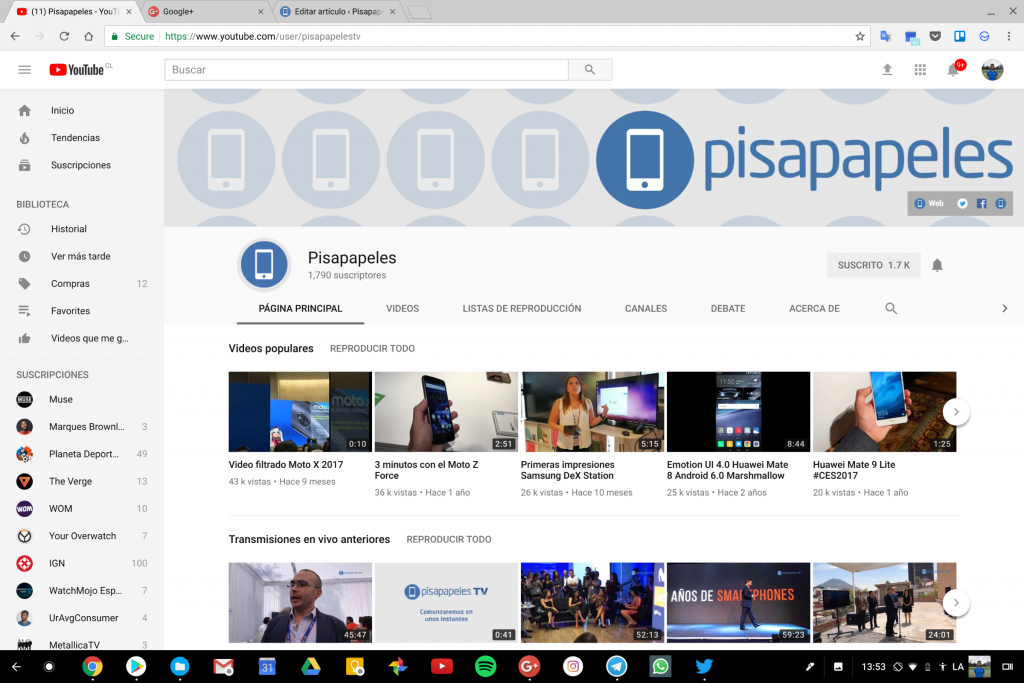This screenshot has width=1024, height=683.
Task: Open Videos que me gustan
Action: (x=82, y=338)
